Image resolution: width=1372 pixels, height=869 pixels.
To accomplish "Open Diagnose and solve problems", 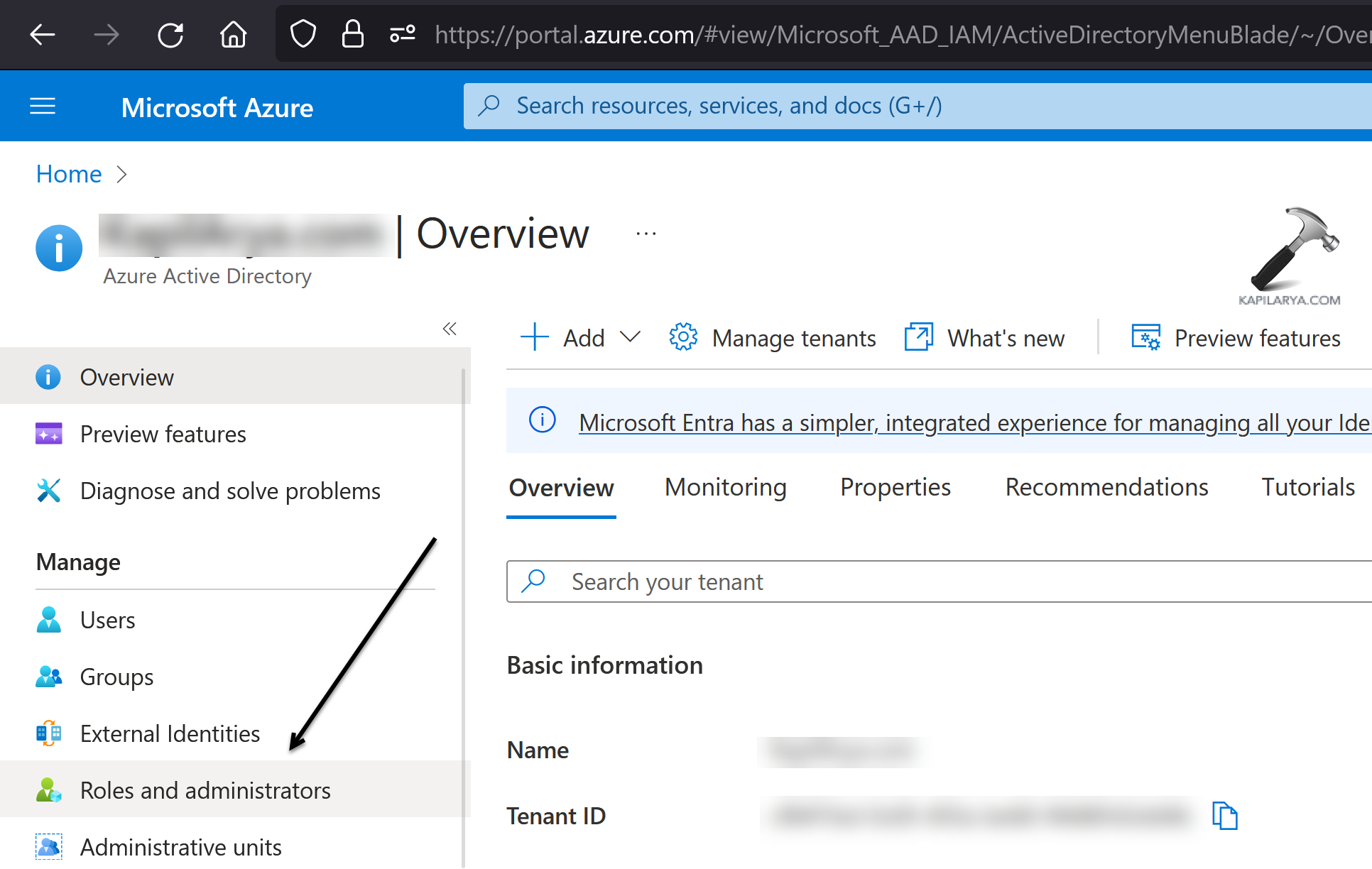I will pos(229,491).
